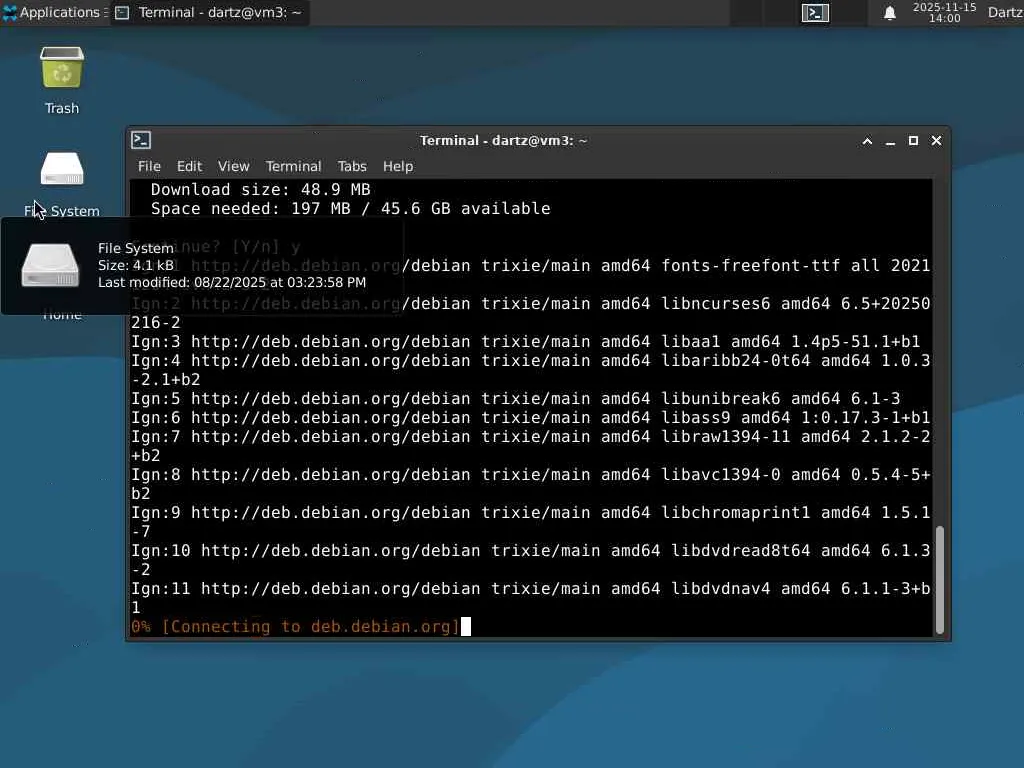Click the Terminal - dartz@vm3 taskbar button

pyautogui.click(x=210, y=12)
